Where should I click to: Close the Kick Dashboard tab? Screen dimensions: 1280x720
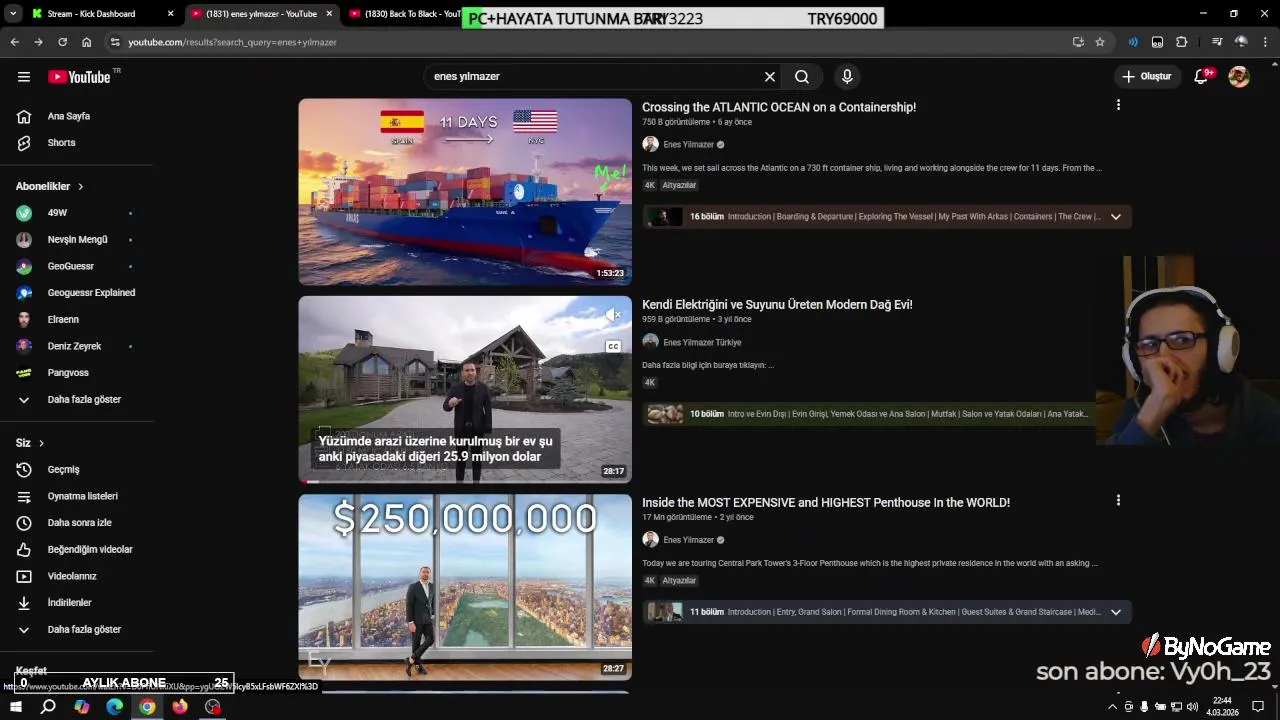pyautogui.click(x=171, y=14)
